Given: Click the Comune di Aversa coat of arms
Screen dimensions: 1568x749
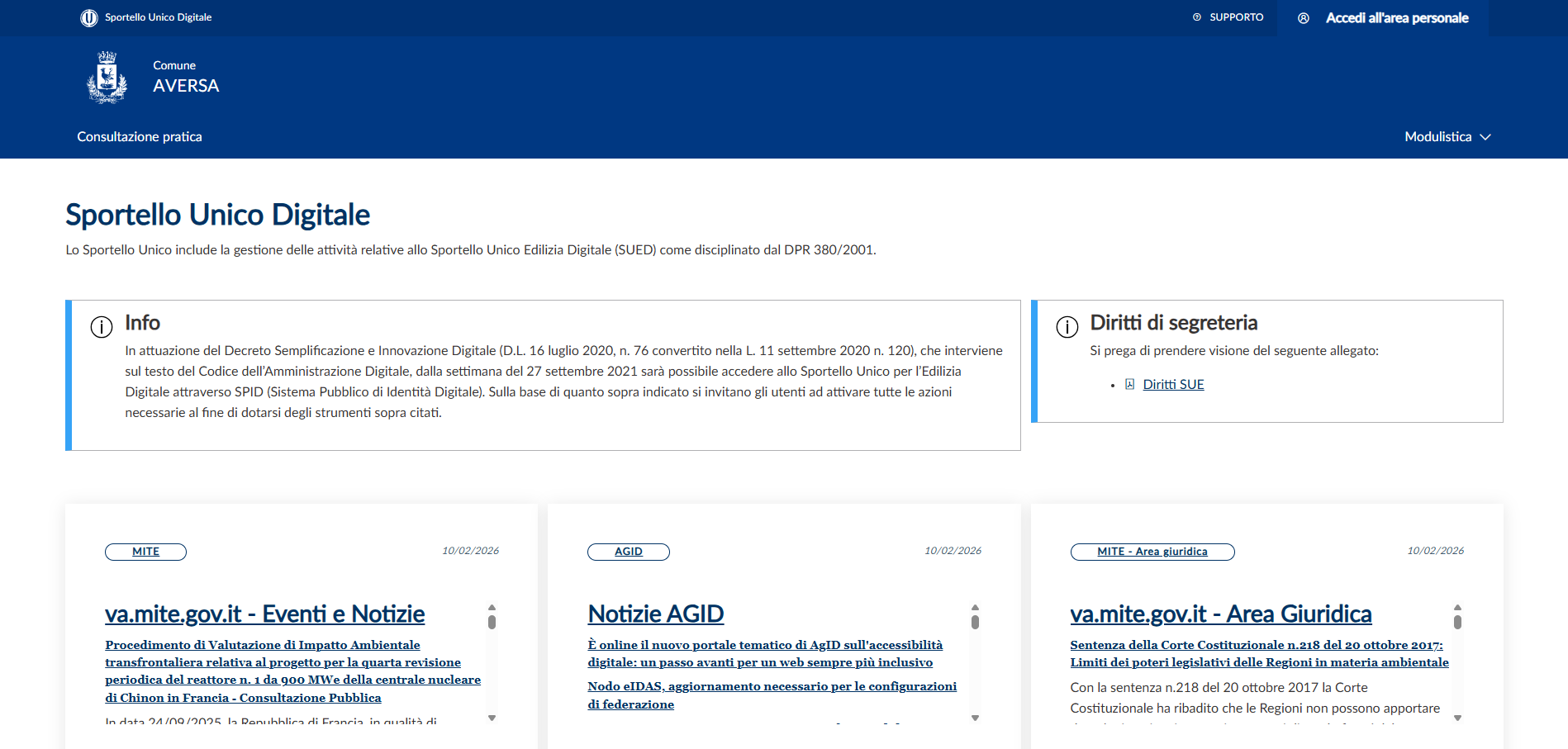Looking at the screenshot, I should [107, 78].
